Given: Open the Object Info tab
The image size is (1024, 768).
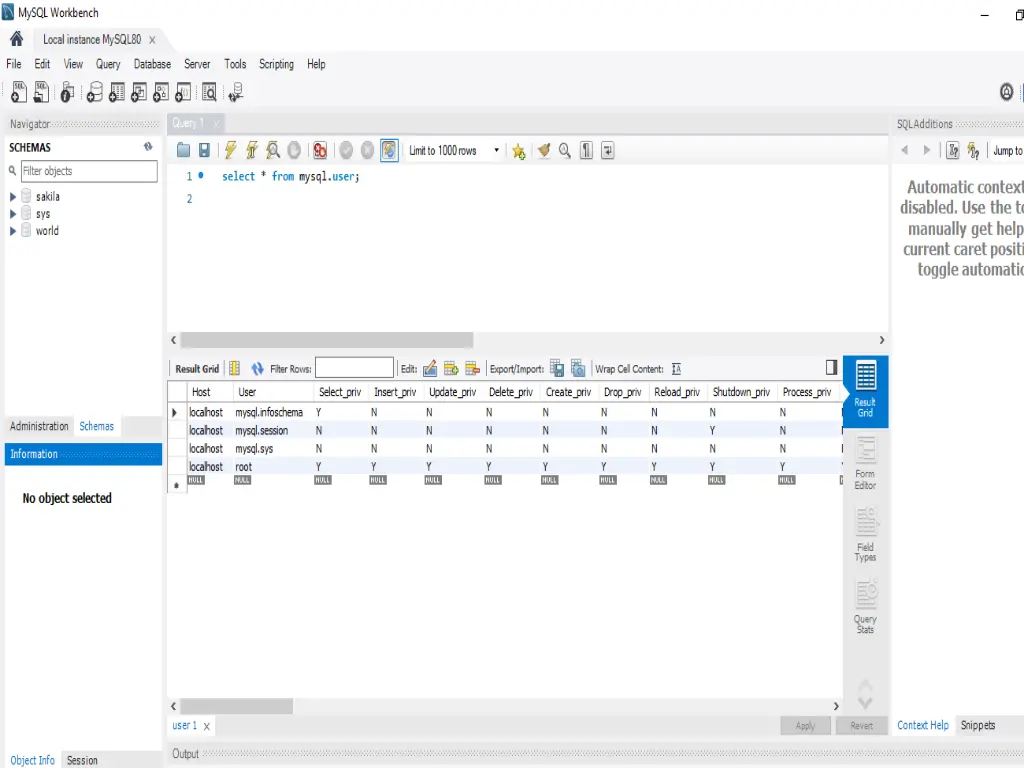Looking at the screenshot, I should [x=33, y=760].
